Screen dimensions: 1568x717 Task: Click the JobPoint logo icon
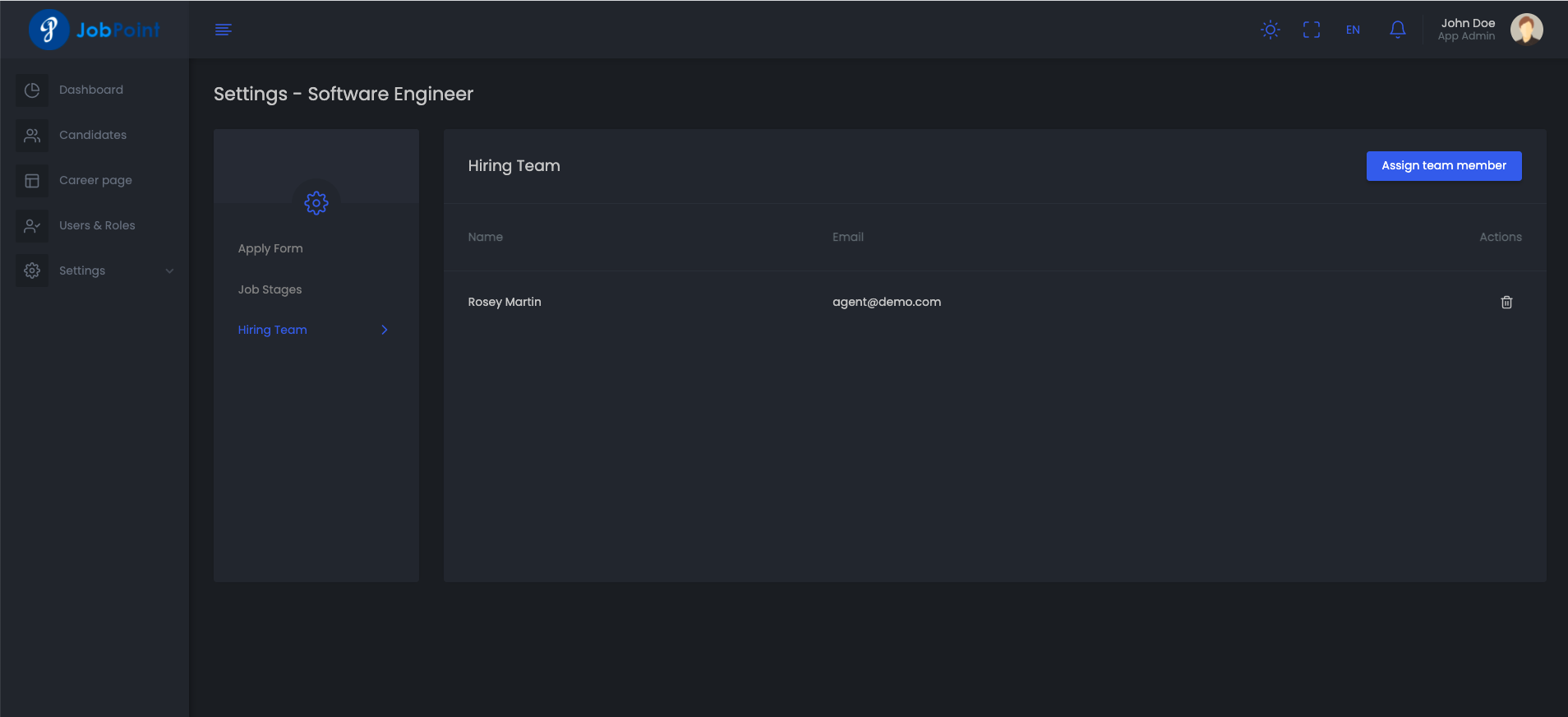point(48,30)
